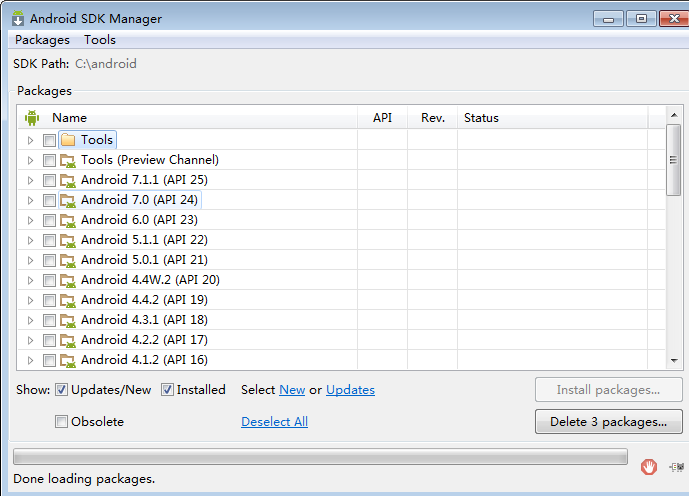Minimize the Android SDK Manager window
This screenshot has width=689, height=496.
tap(608, 18)
